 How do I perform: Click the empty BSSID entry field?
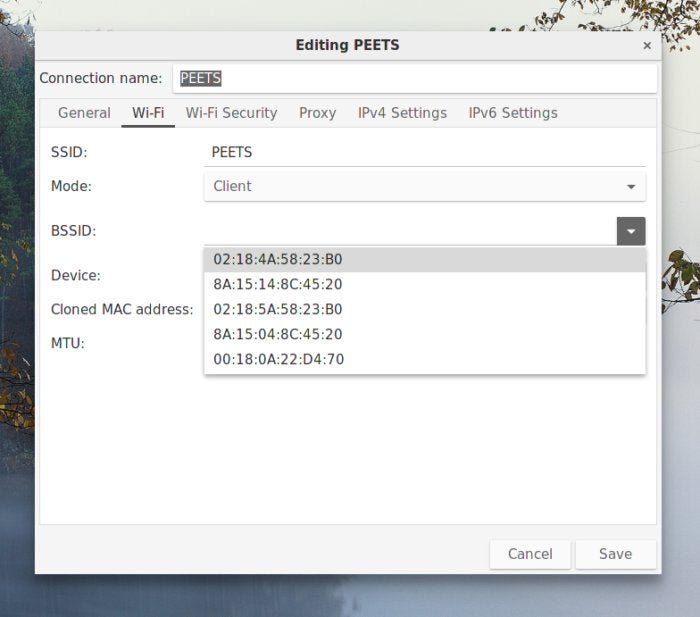pos(410,231)
